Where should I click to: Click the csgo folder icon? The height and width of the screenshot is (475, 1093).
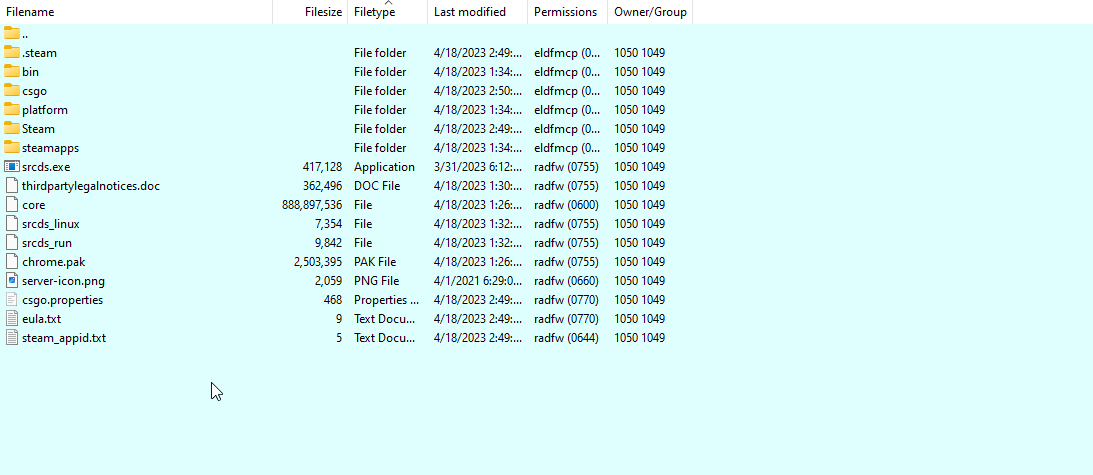pos(12,90)
